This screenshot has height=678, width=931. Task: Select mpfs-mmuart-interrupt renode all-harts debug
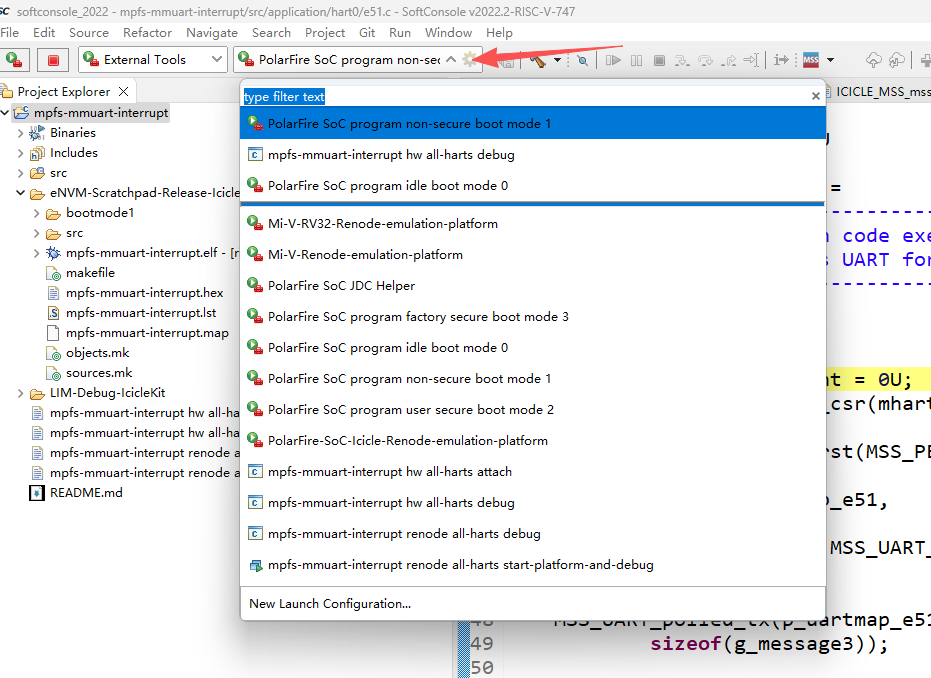click(x=533, y=533)
